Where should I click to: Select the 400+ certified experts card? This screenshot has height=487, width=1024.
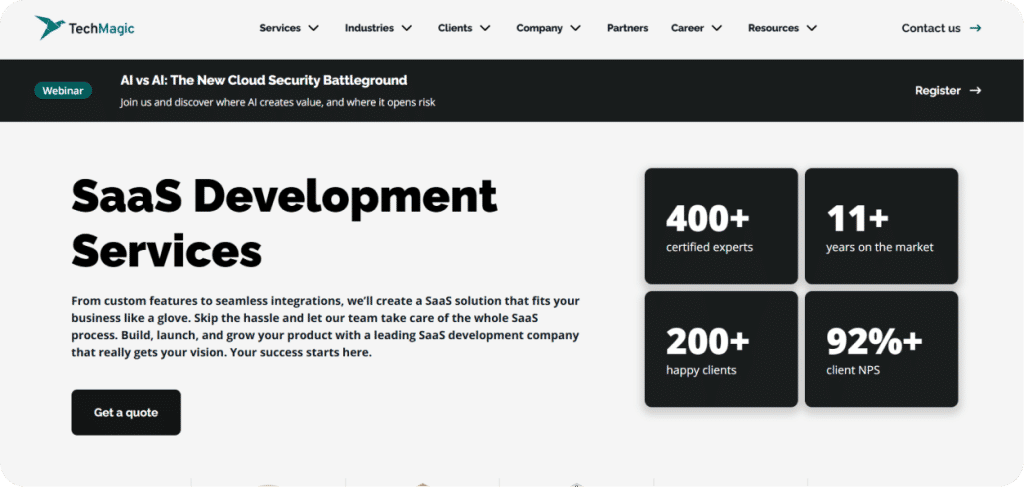click(x=721, y=226)
